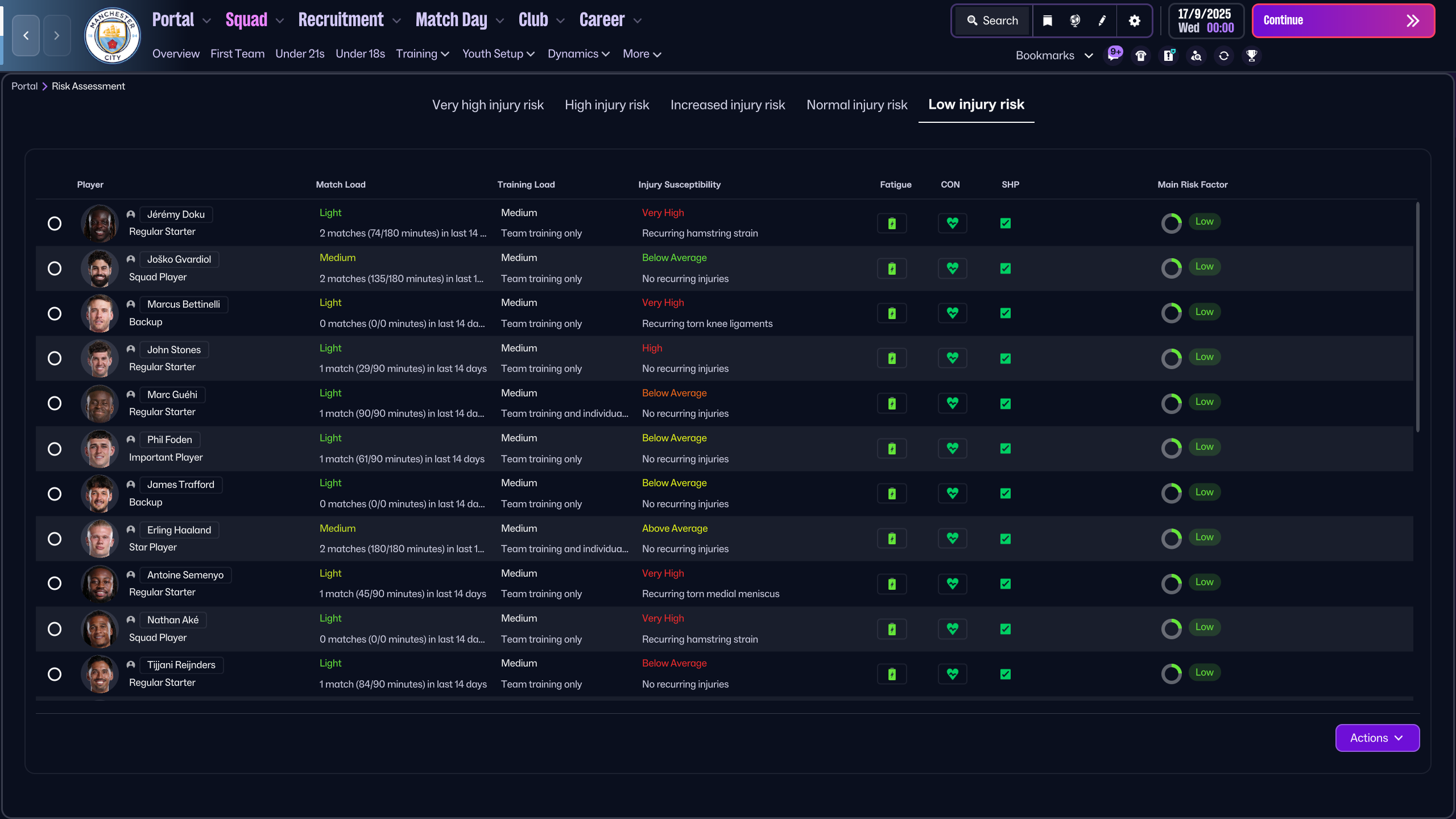1456x819 pixels.
Task: Expand the Actions menu at bottom right
Action: [1378, 738]
